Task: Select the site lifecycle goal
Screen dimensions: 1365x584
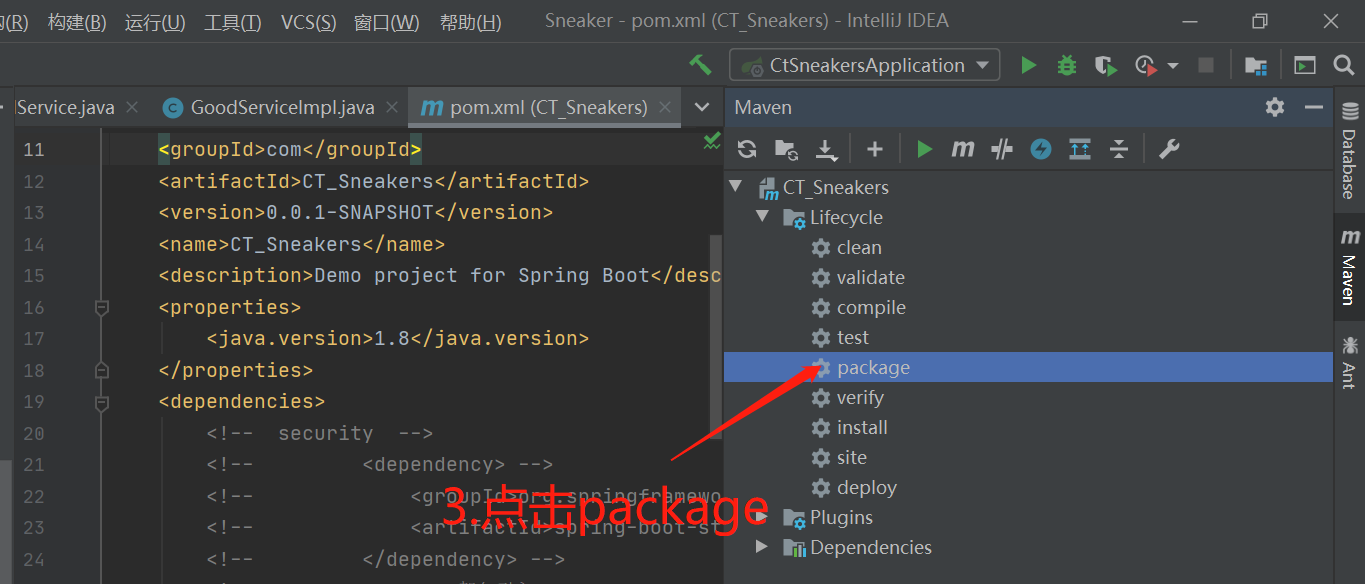Action: tap(839, 458)
